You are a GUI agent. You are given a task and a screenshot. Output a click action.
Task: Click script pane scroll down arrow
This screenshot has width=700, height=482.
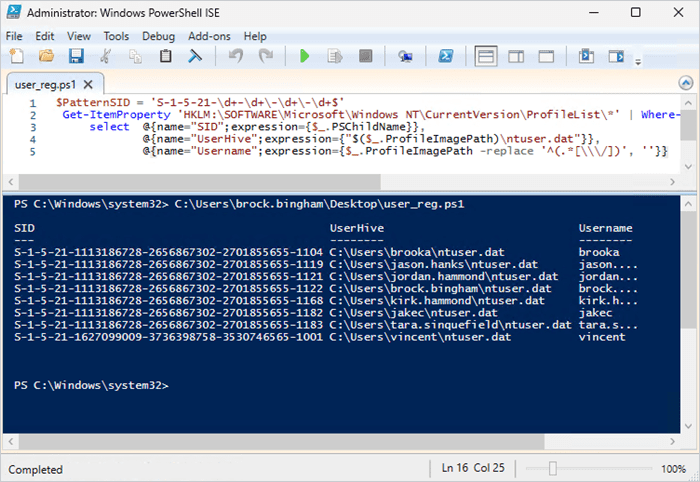pos(688,166)
